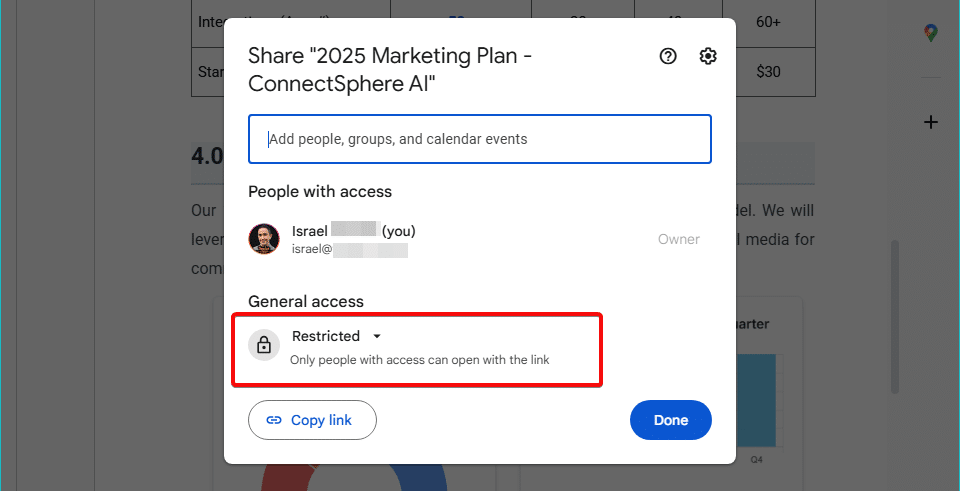Click Israel's profile avatar picture
This screenshot has height=491, width=960.
(x=264, y=239)
